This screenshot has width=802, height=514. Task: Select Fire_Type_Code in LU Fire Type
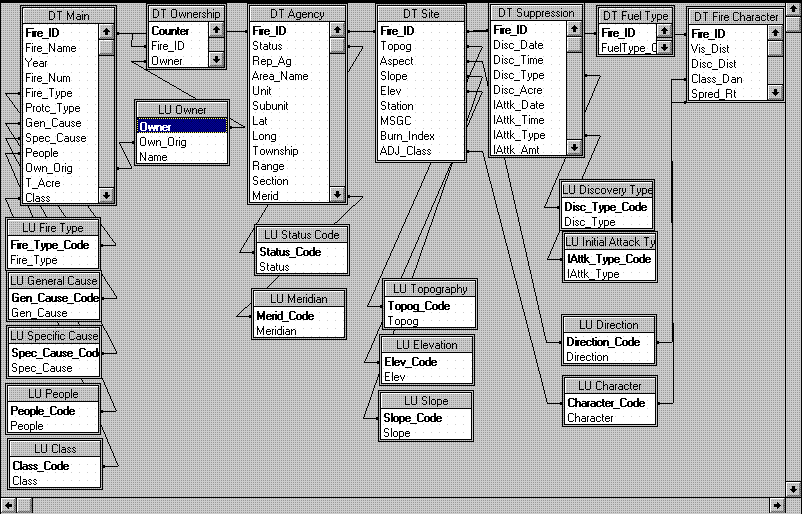50,245
